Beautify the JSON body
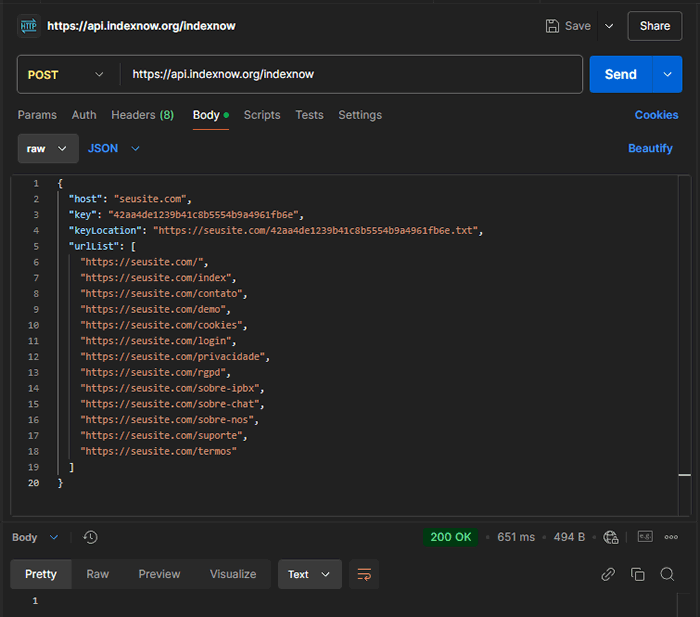This screenshot has width=700, height=617. tap(650, 148)
